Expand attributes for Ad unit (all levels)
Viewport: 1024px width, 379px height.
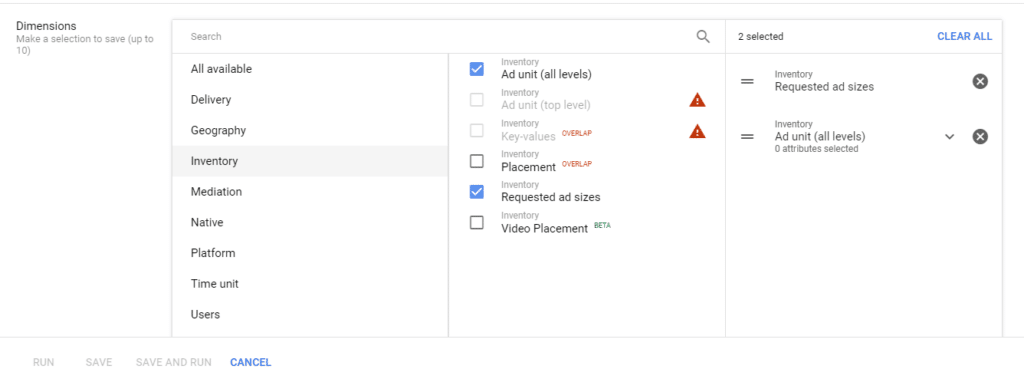click(950, 137)
